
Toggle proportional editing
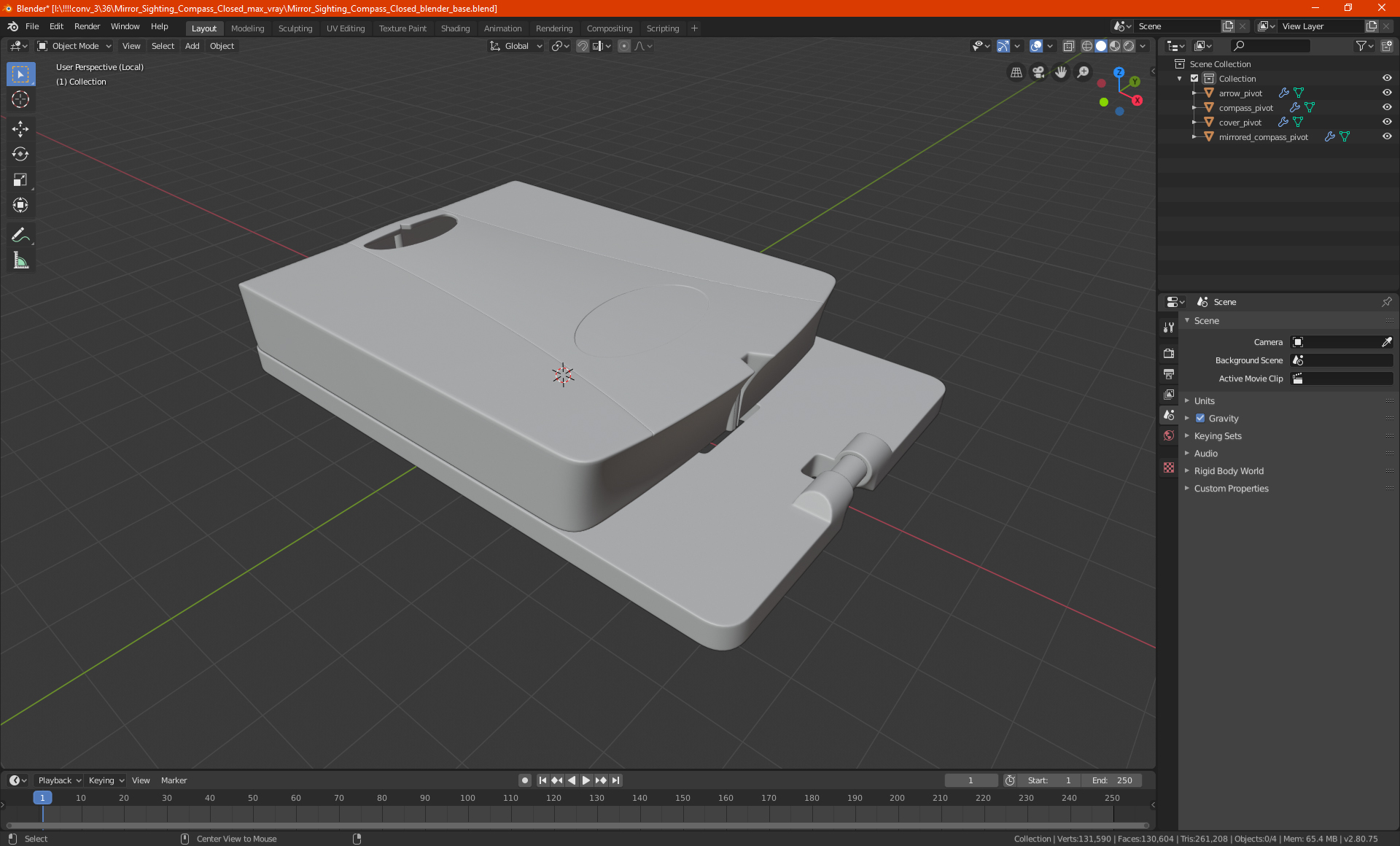pyautogui.click(x=624, y=46)
